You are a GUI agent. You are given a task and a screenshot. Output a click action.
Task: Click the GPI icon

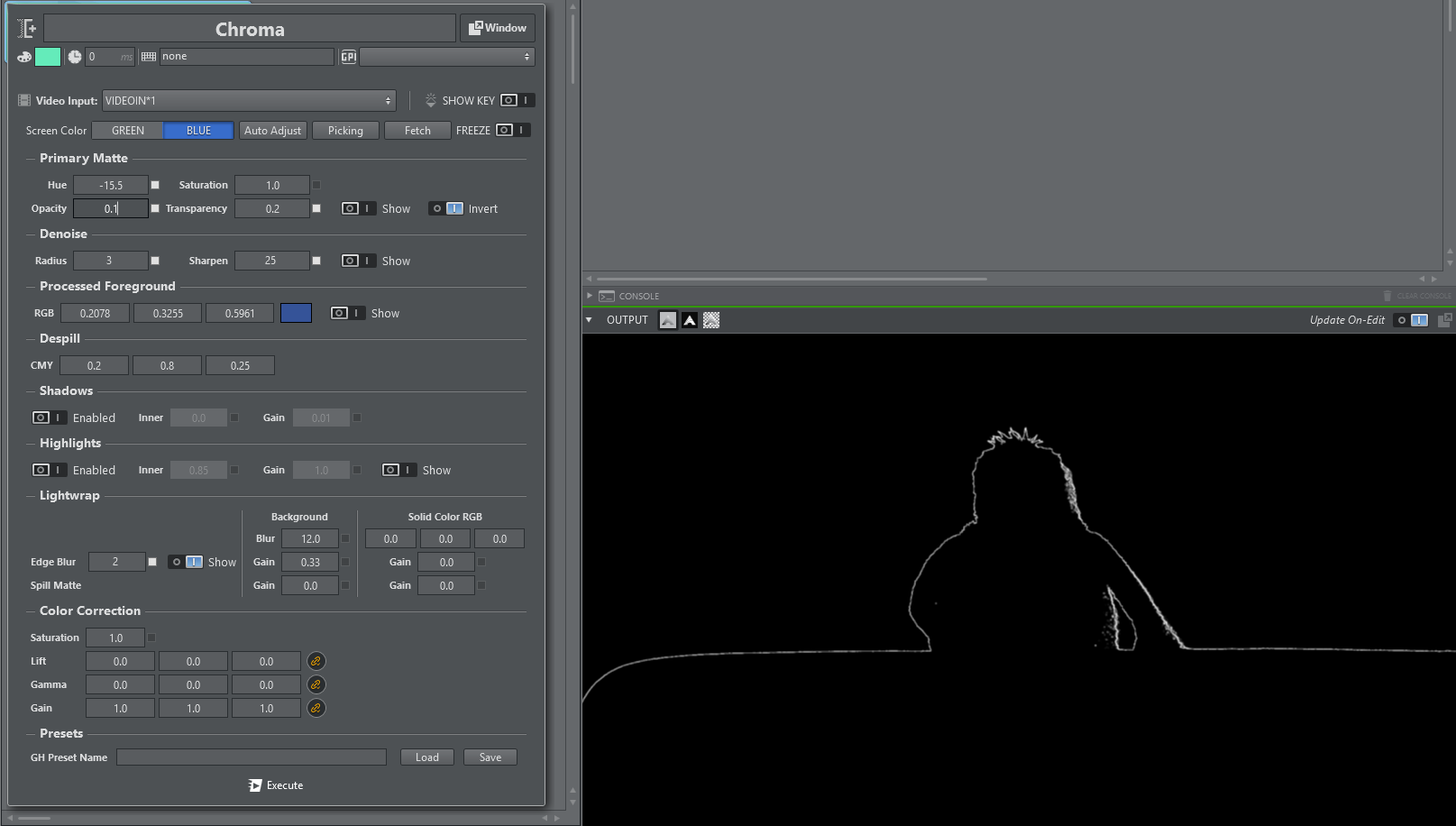[349, 57]
